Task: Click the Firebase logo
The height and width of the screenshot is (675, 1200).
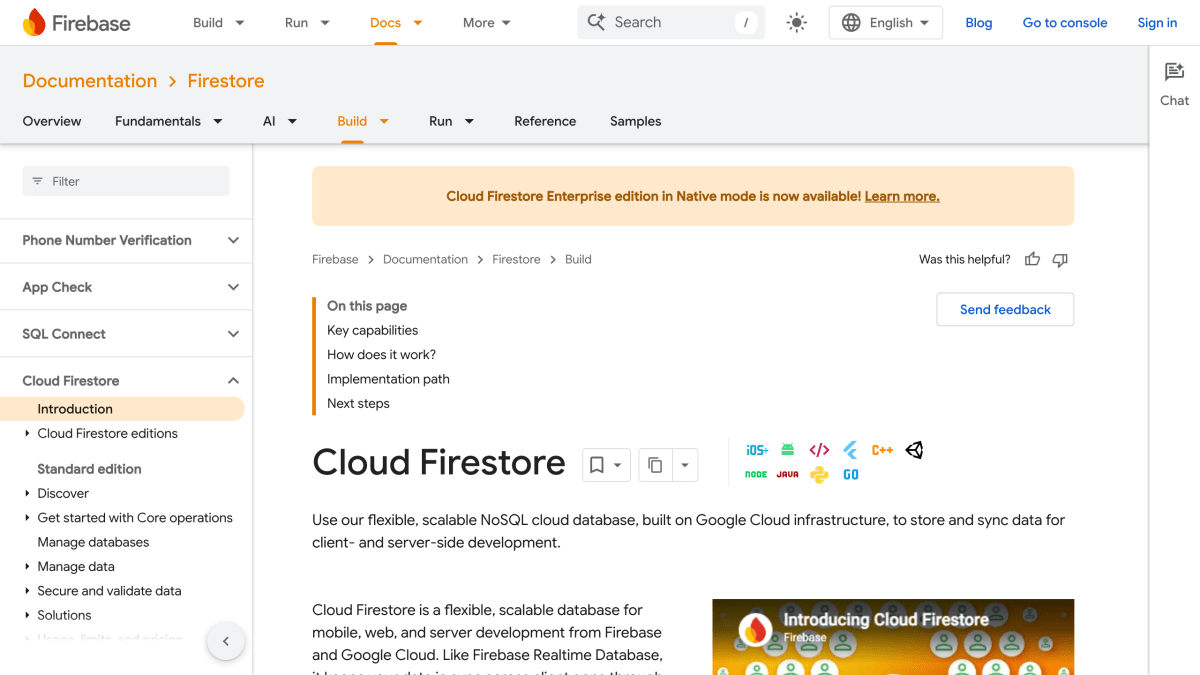Action: [x=76, y=23]
